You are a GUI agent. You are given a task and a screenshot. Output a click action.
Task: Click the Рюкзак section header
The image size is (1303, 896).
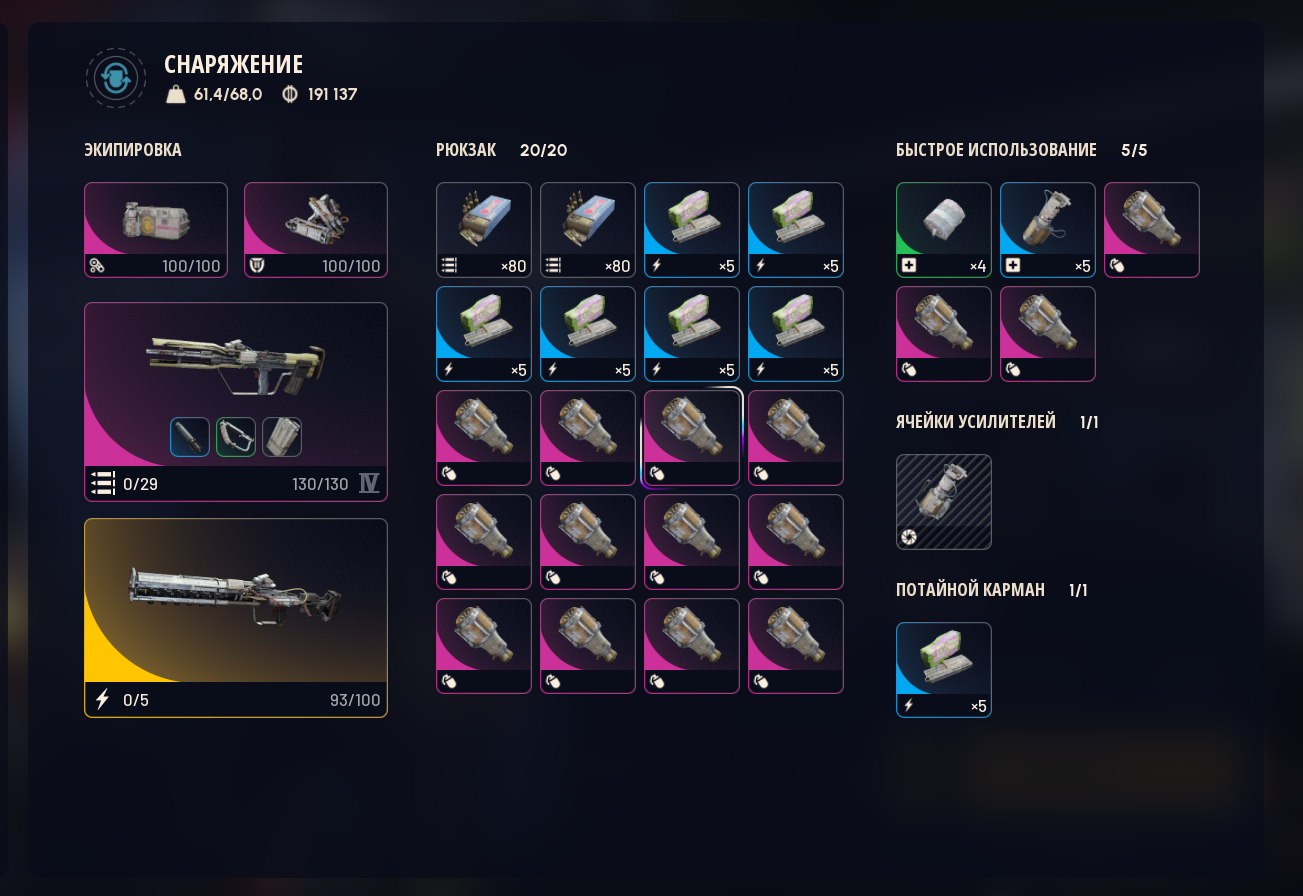click(x=466, y=150)
